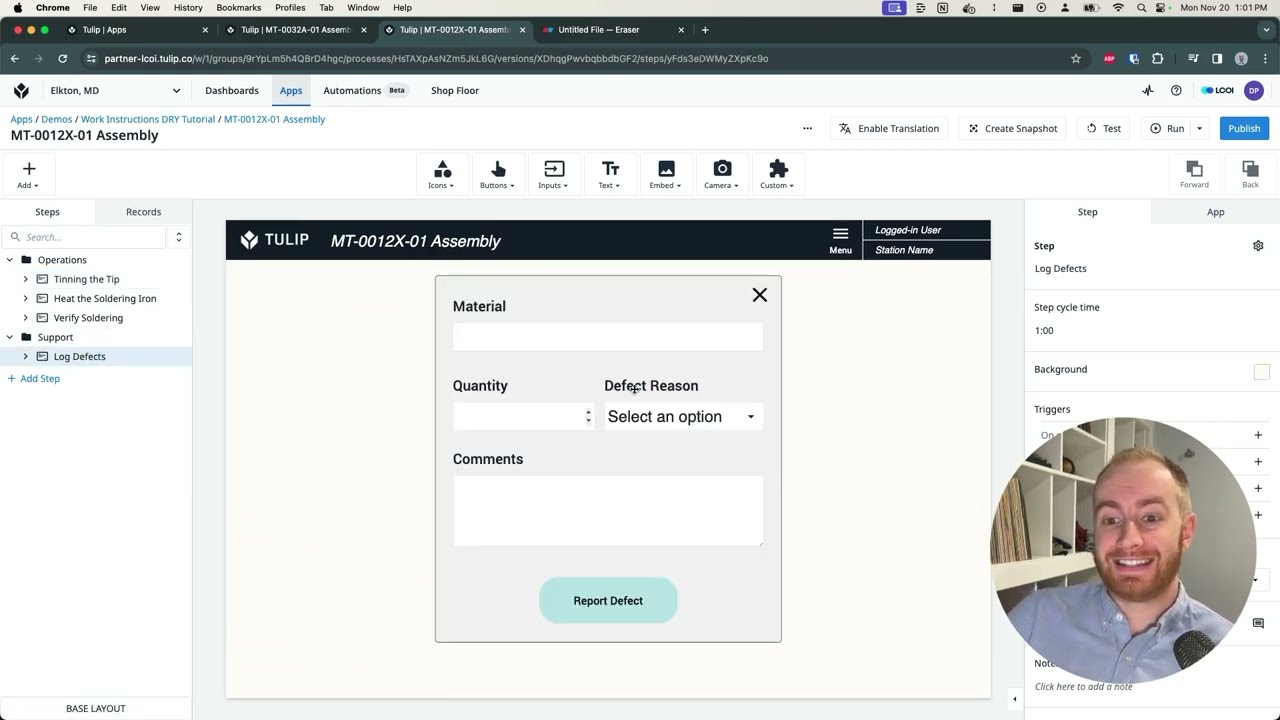Open the Defect Reason dropdown
Screen dimensions: 1280x720
683,417
